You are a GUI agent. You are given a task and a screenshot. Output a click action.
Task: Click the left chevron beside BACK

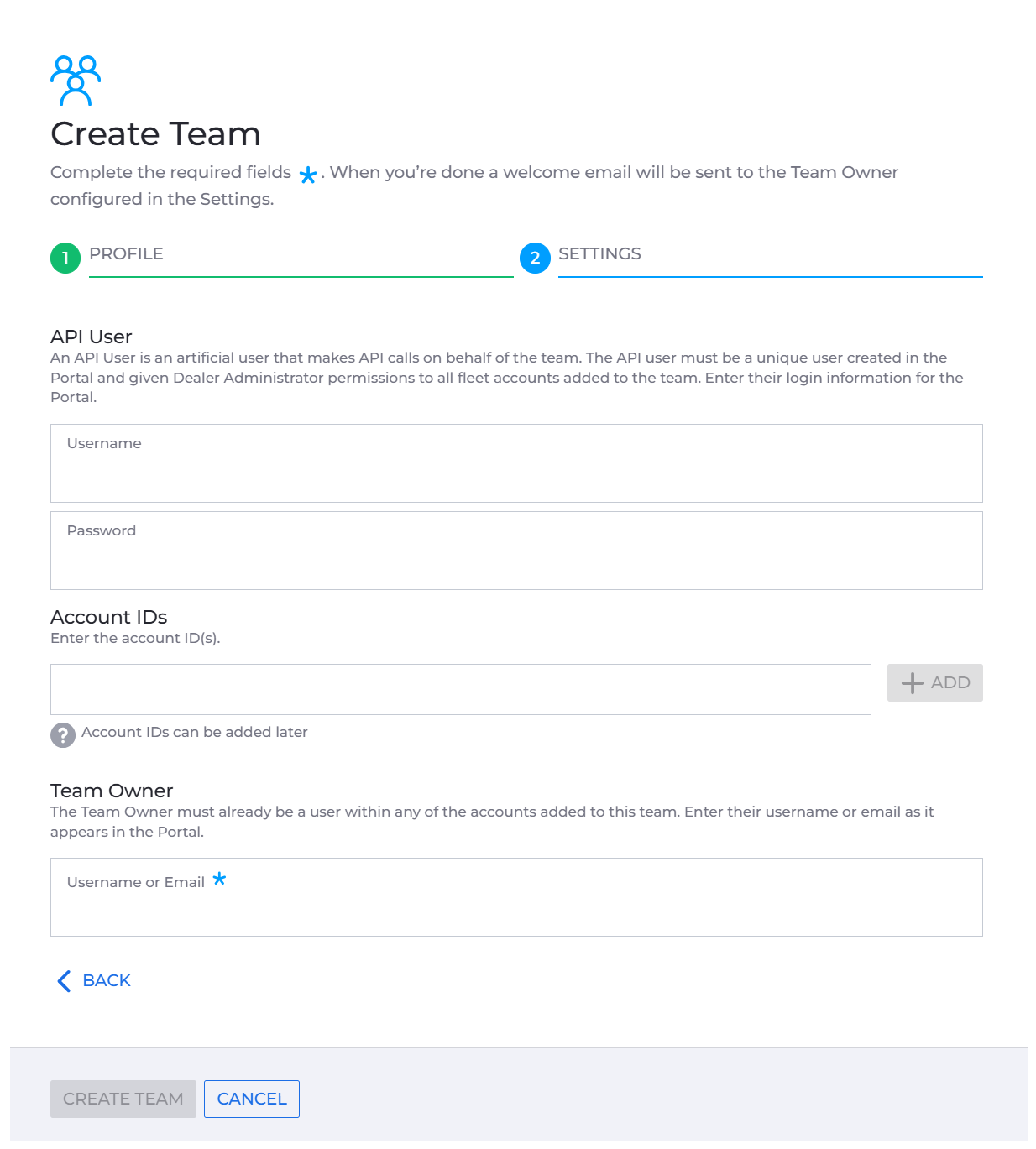click(64, 981)
